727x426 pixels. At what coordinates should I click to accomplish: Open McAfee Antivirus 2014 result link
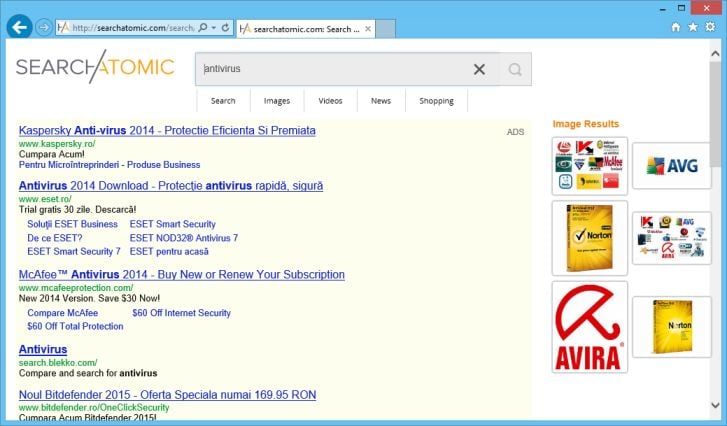pos(182,275)
